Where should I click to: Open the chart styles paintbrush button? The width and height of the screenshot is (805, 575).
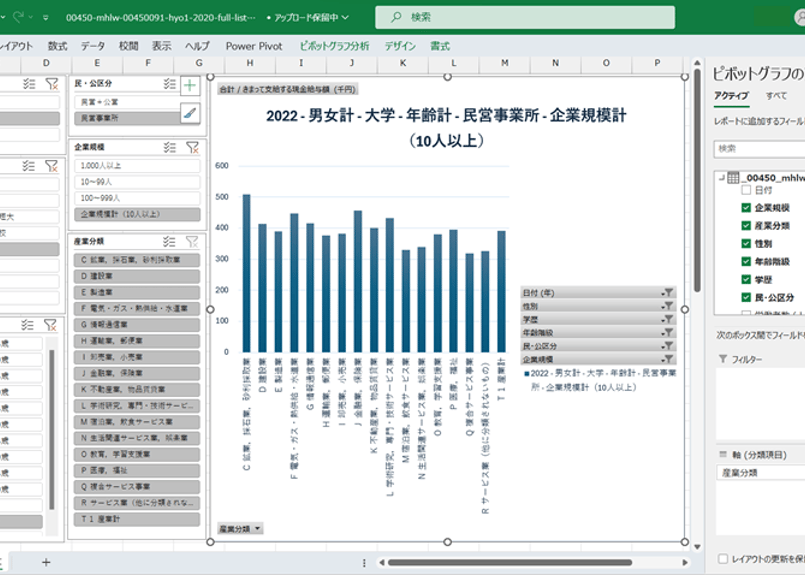click(190, 113)
